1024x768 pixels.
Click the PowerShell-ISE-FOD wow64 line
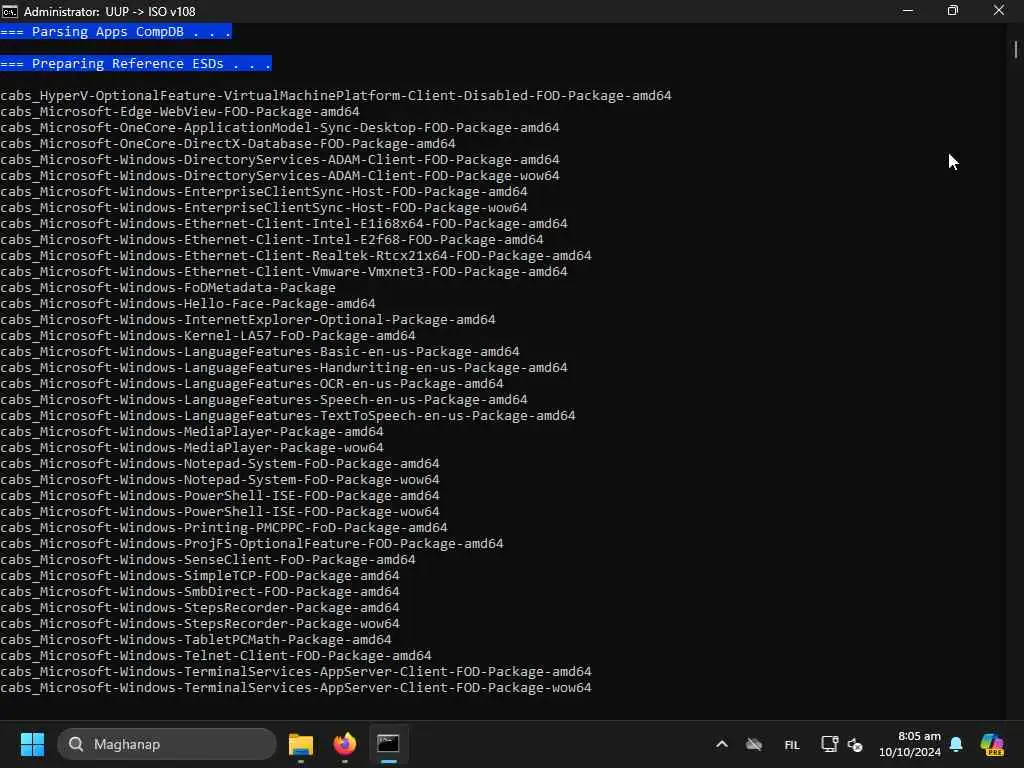click(220, 511)
